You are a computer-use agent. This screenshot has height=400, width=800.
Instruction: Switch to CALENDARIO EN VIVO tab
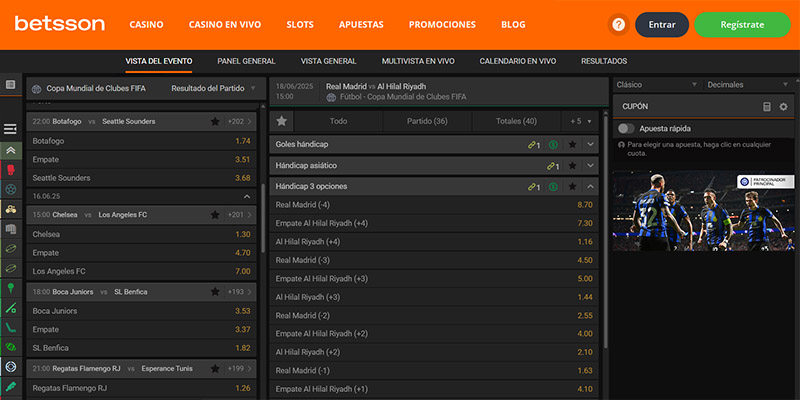pyautogui.click(x=518, y=61)
